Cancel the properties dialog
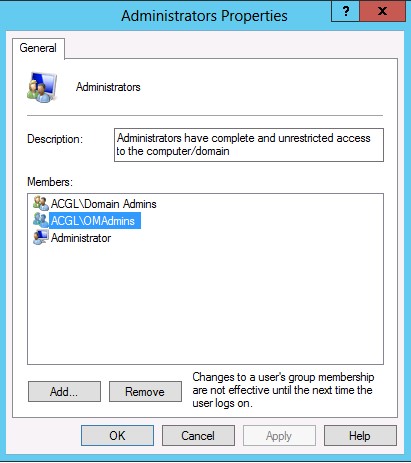Screen dimensions: 411x463 tap(198, 436)
